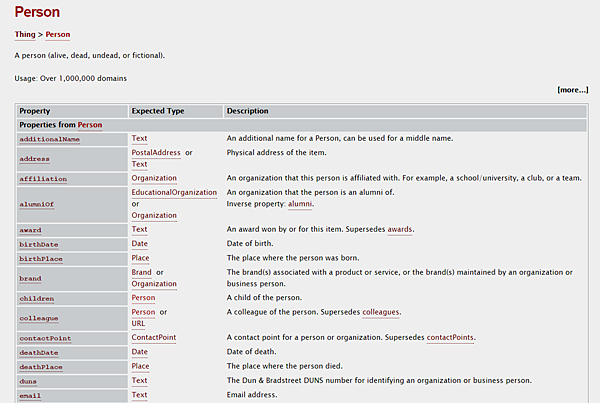Open the duns property link
600x403 pixels.
point(29,381)
